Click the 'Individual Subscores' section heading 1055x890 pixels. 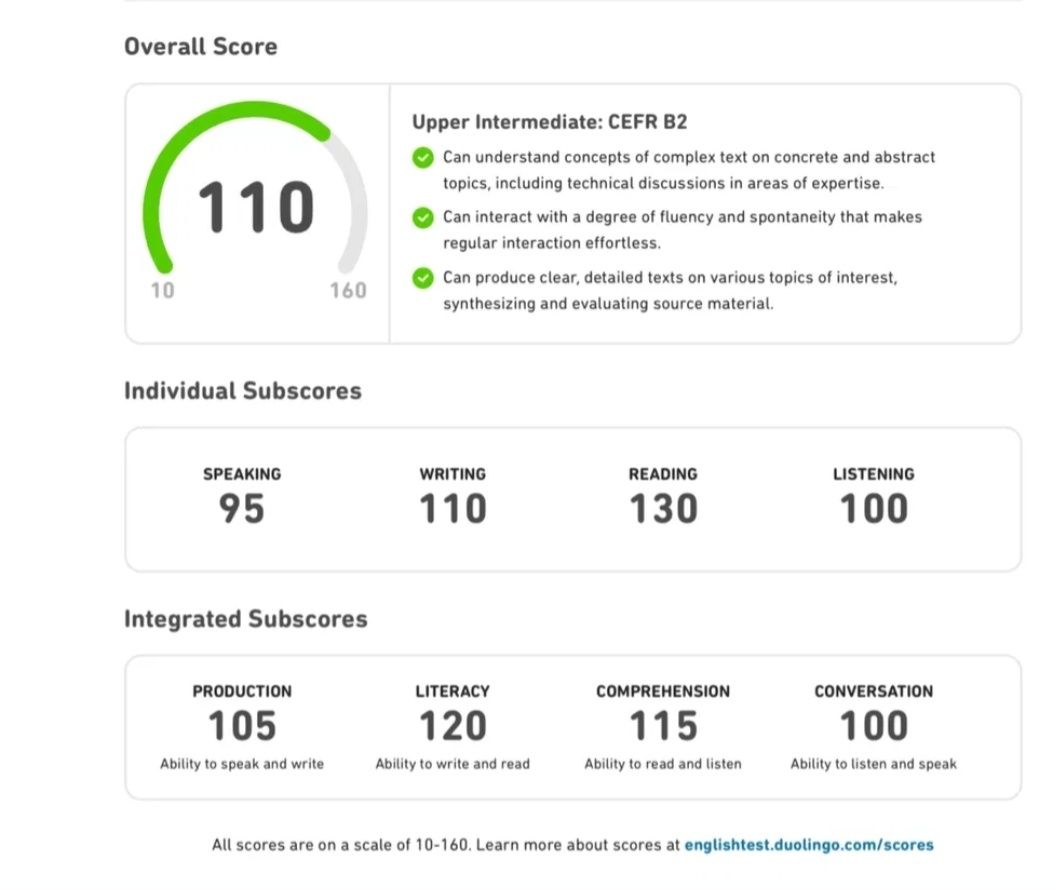242,391
